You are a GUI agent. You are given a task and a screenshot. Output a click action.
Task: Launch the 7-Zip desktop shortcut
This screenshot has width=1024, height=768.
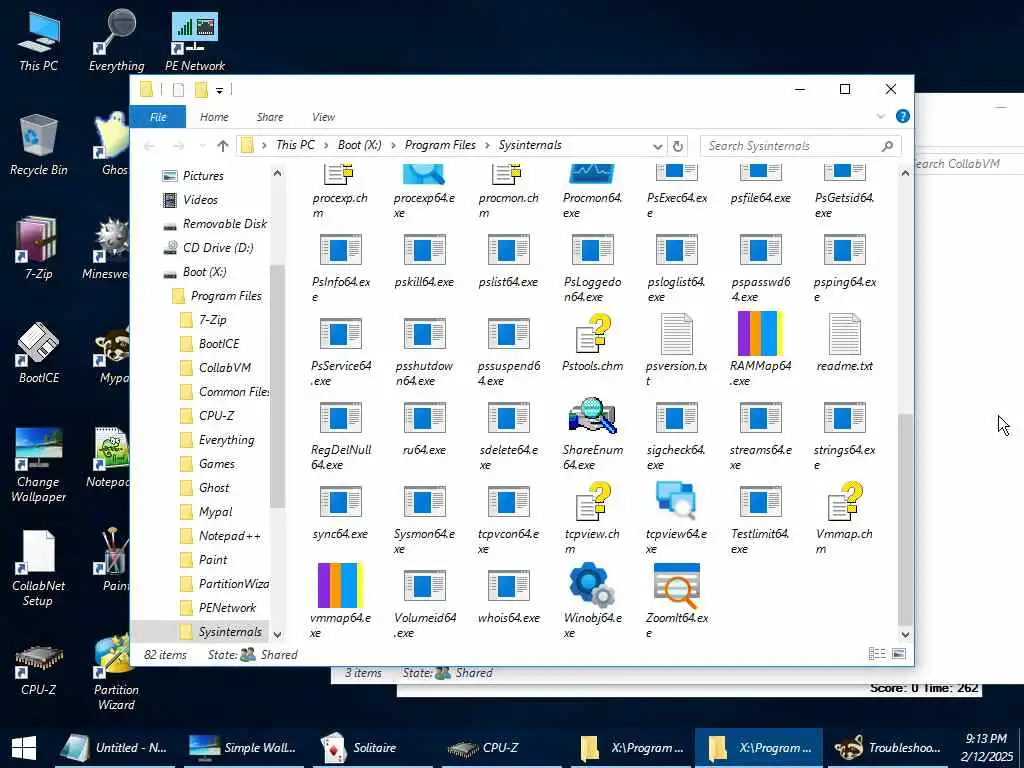(x=37, y=239)
